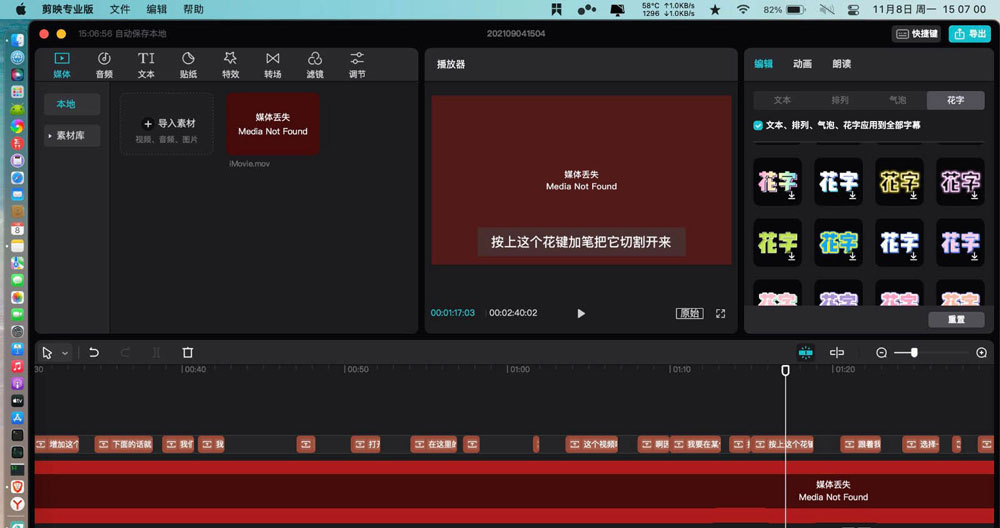The width and height of the screenshot is (1000, 528).
Task: Open the 贴纸 stickers tab
Action: [188, 65]
